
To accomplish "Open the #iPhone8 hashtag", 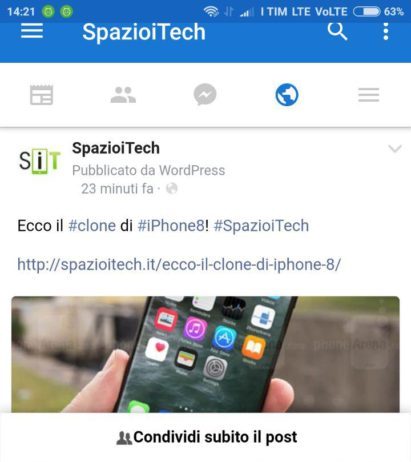I will click(x=171, y=226).
